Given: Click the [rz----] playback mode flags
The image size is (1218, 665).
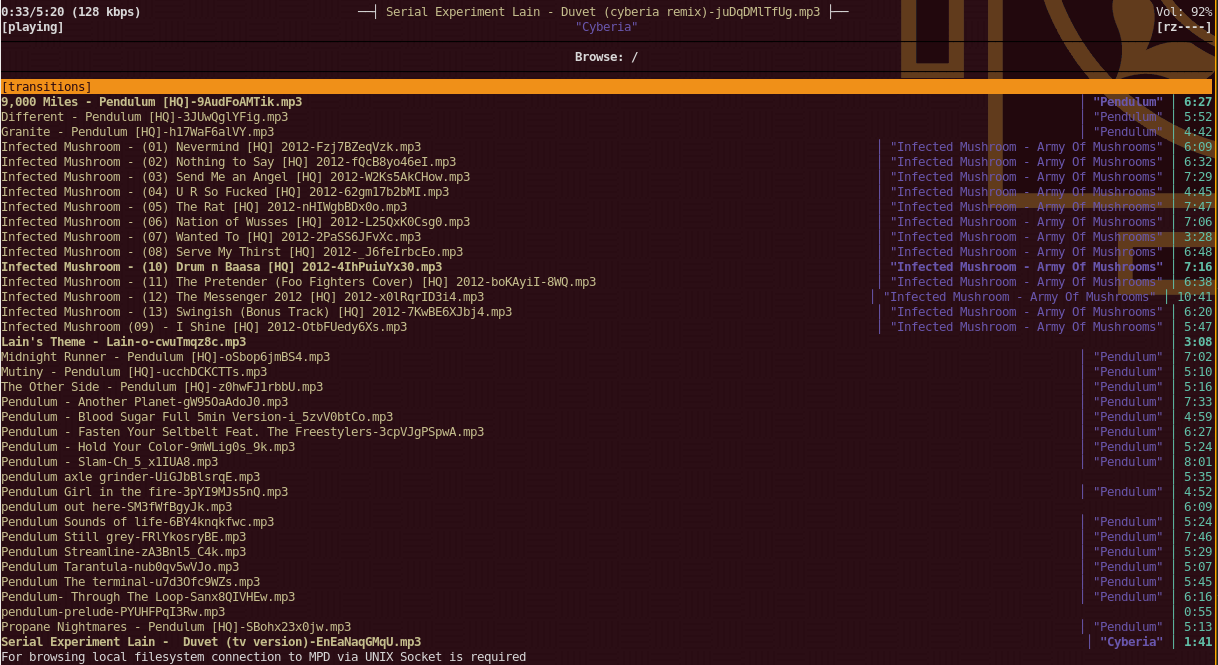Looking at the screenshot, I should tap(1184, 27).
